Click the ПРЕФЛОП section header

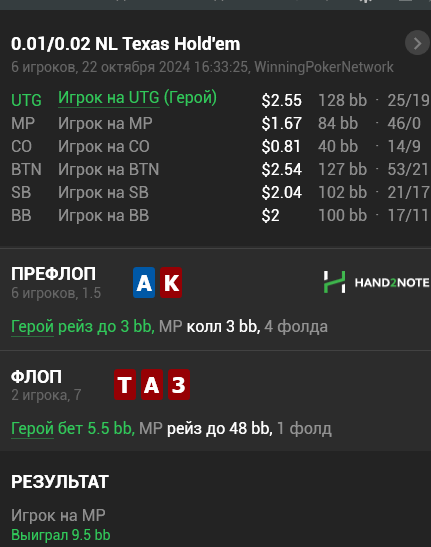coord(53,274)
